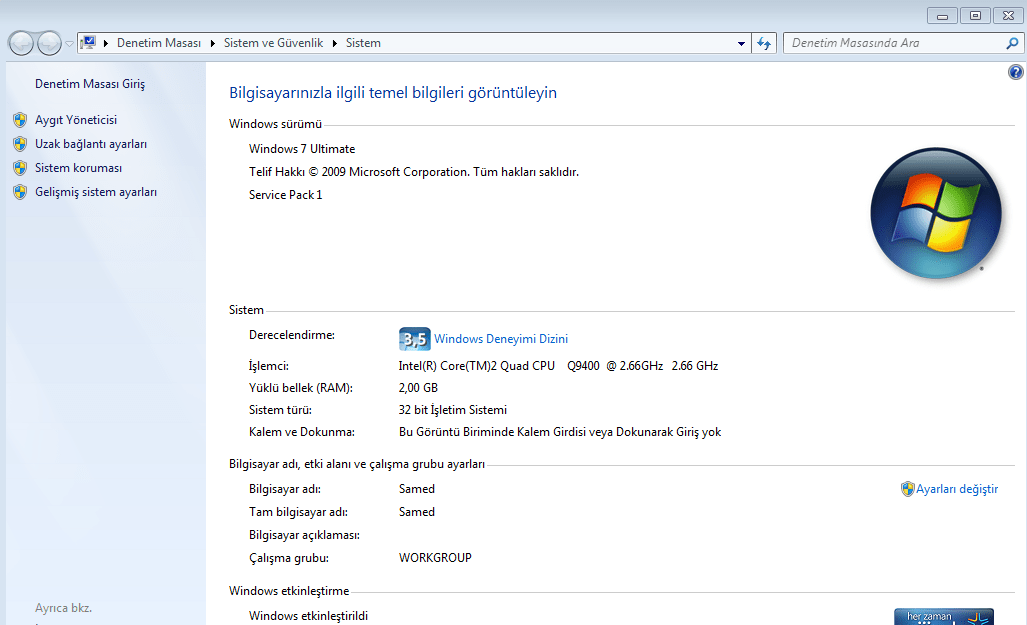Click the shield icon beside Gelişmiş sistem ayarları
The image size is (1027, 625).
coord(20,192)
